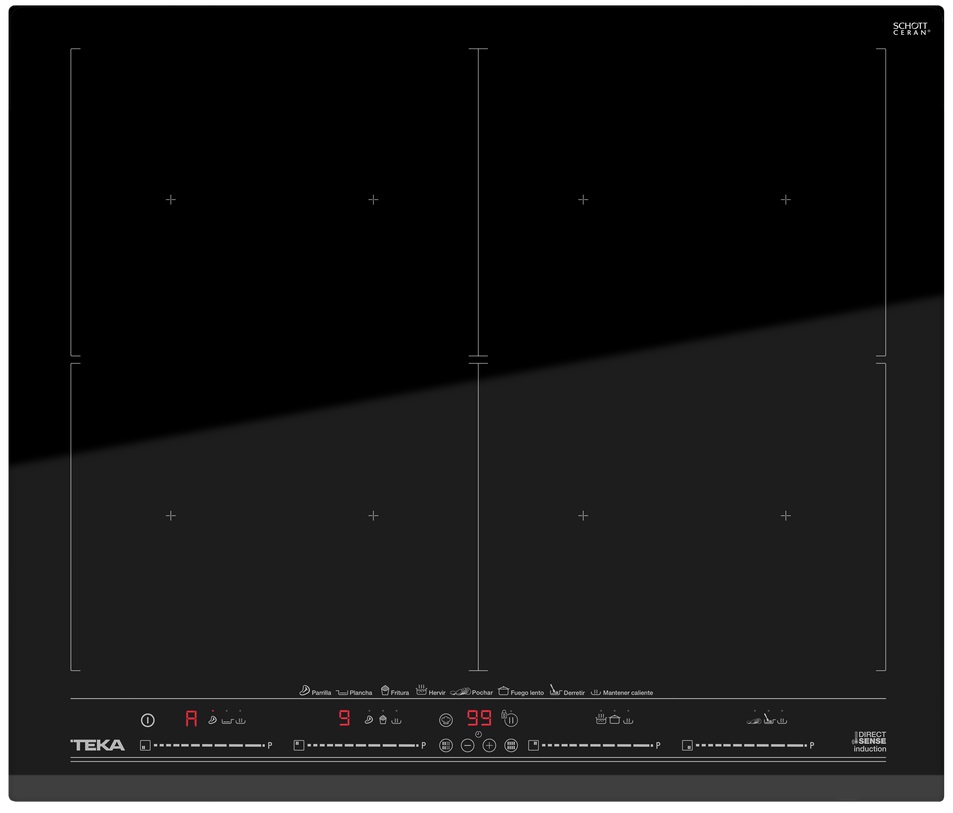Toggle the rear-left zone selector square
The height and width of the screenshot is (813, 953).
click(x=298, y=745)
